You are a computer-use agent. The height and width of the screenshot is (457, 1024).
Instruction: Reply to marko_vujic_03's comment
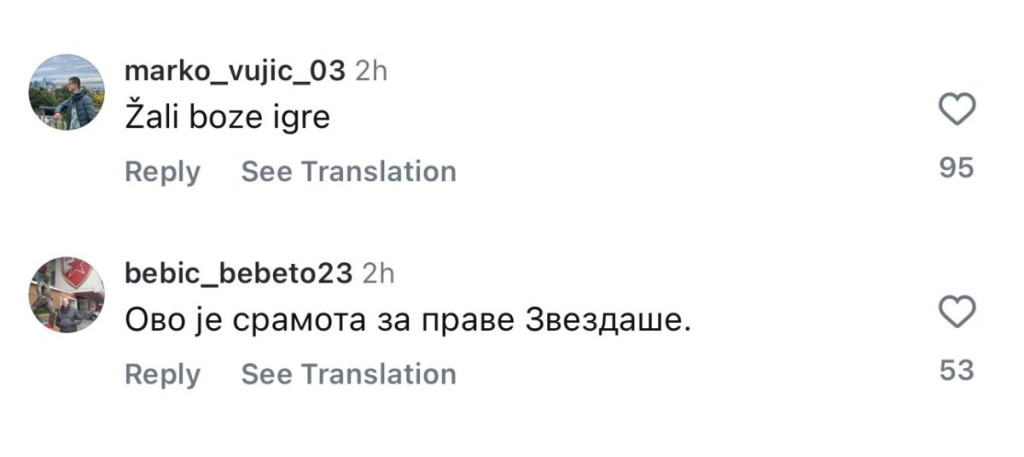click(162, 172)
